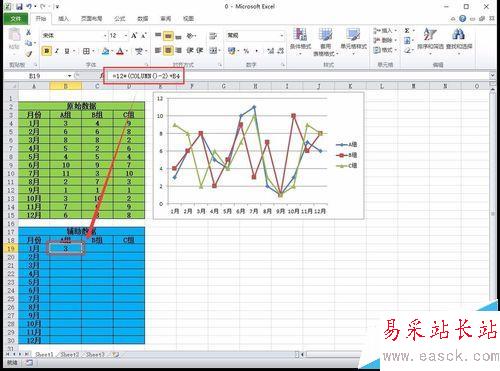Click the A组 series in chart legend

tap(347, 144)
